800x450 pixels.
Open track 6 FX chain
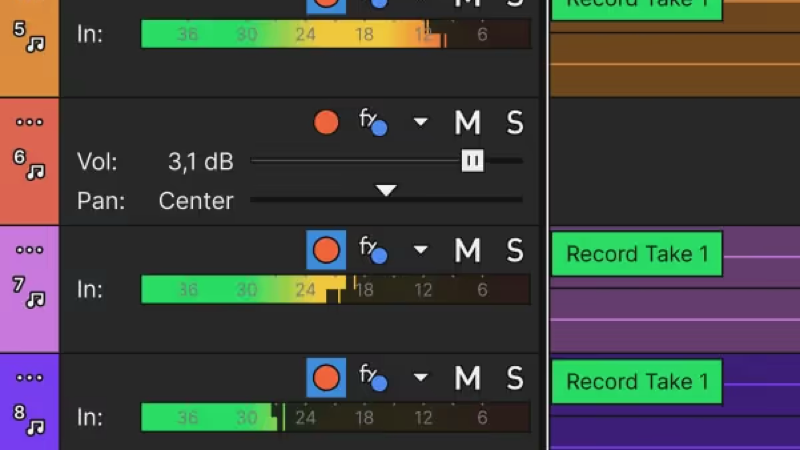373,122
